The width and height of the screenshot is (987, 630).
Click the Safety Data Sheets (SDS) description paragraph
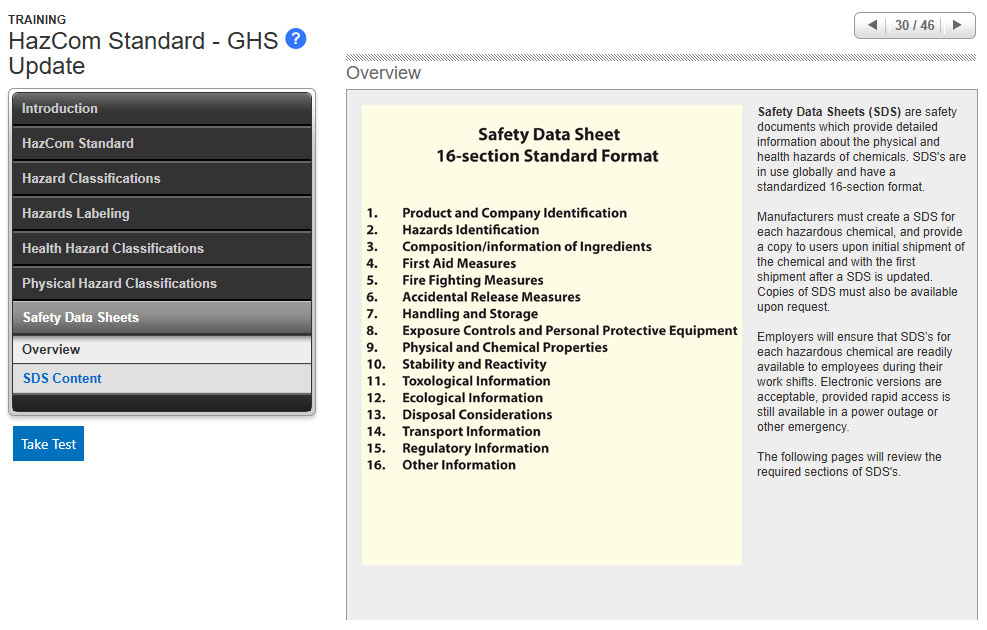point(861,149)
